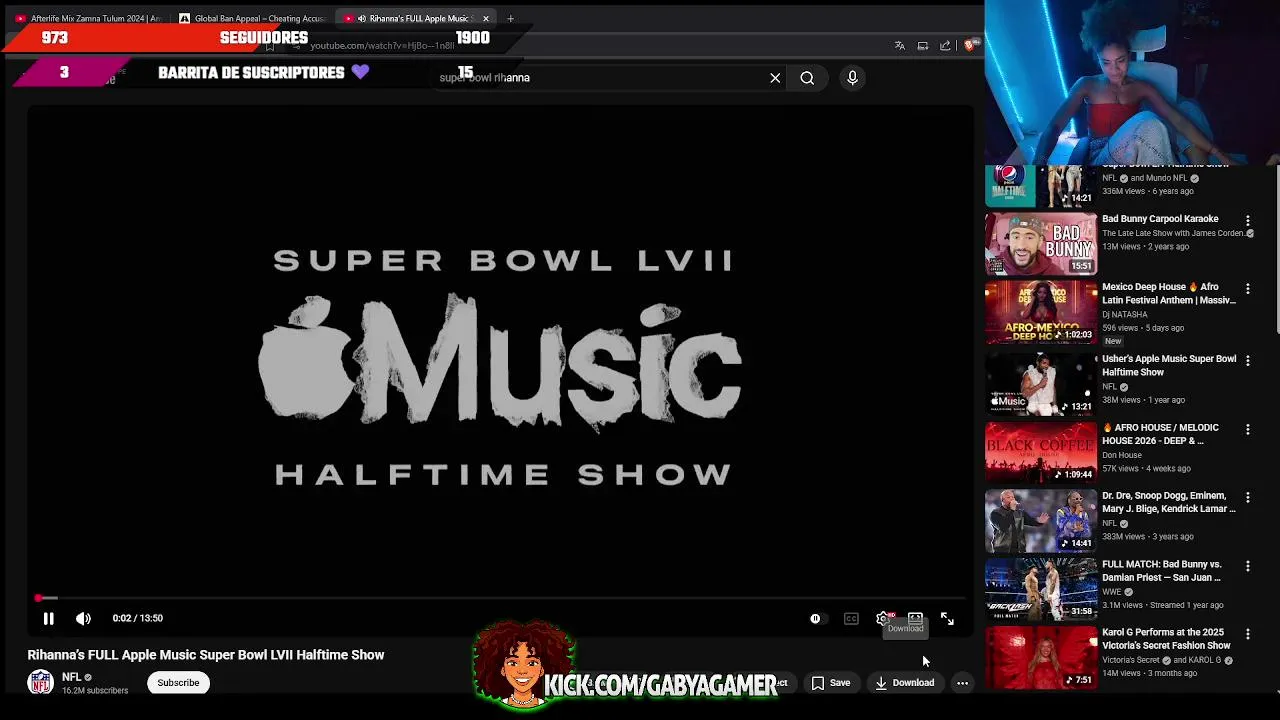This screenshot has height=720, width=1280.
Task: Close the Rihanna YouTube browser tab
Action: pos(486,18)
